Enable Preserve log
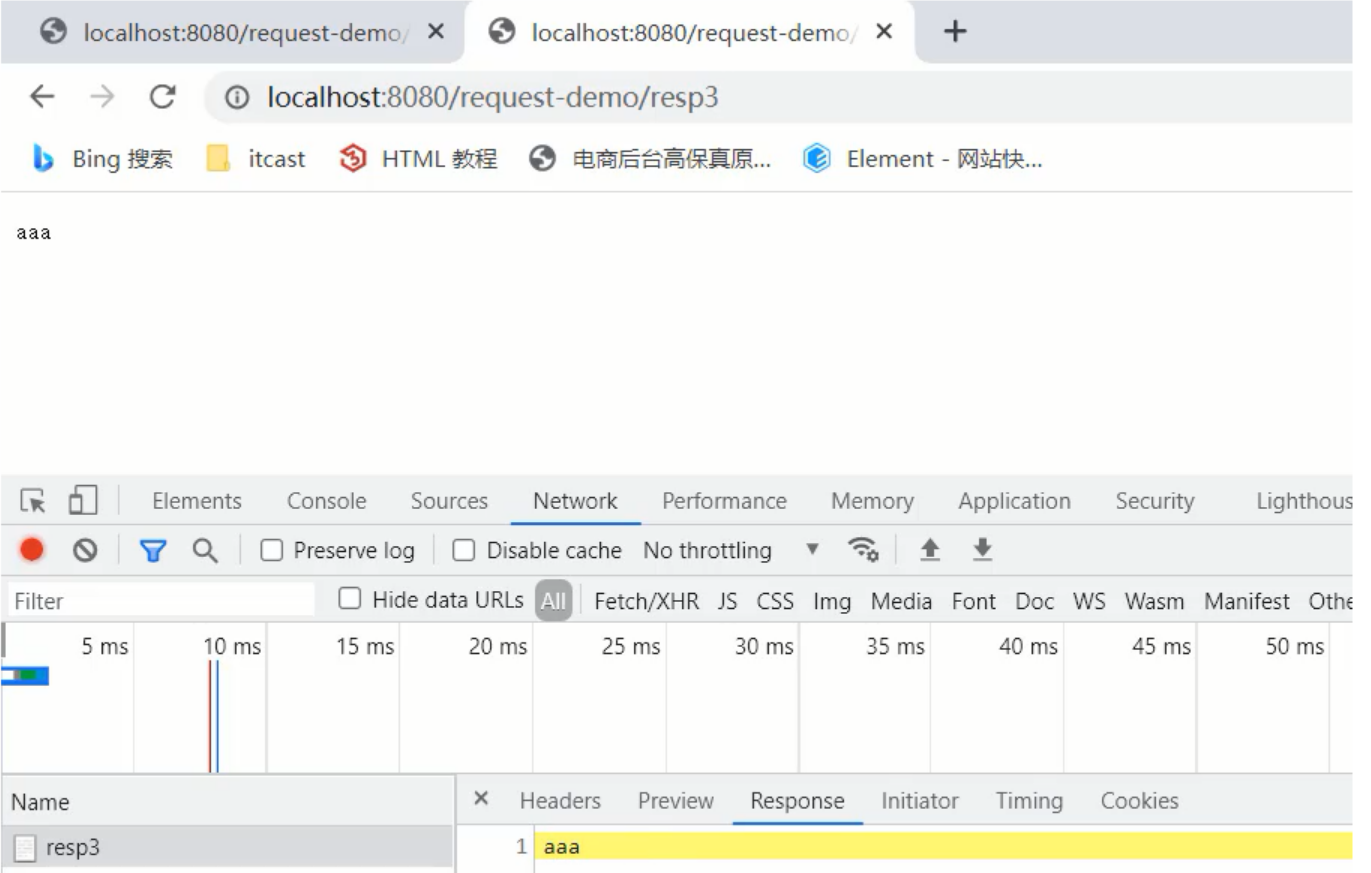This screenshot has height=873, width=1371. point(272,550)
